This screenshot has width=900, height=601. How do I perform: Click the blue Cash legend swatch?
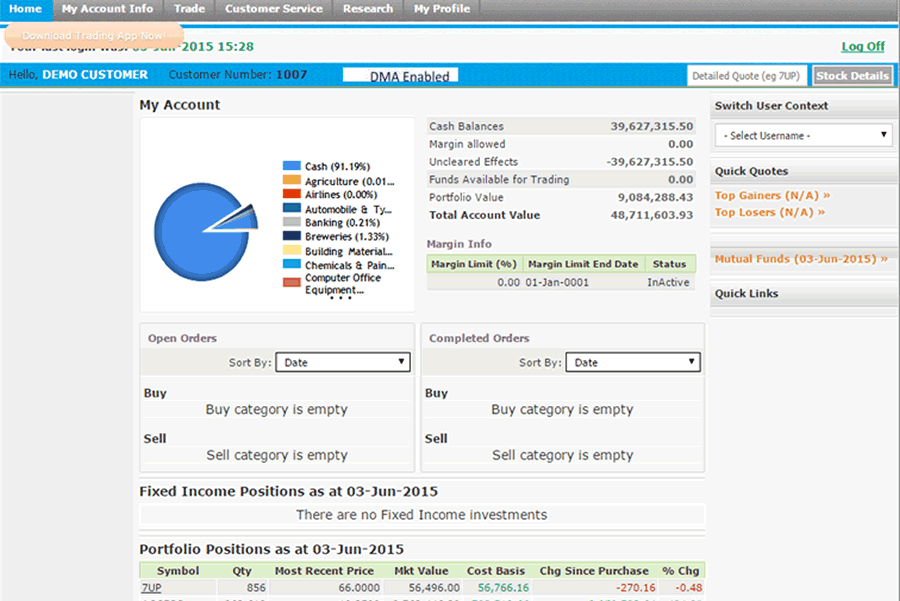point(291,166)
